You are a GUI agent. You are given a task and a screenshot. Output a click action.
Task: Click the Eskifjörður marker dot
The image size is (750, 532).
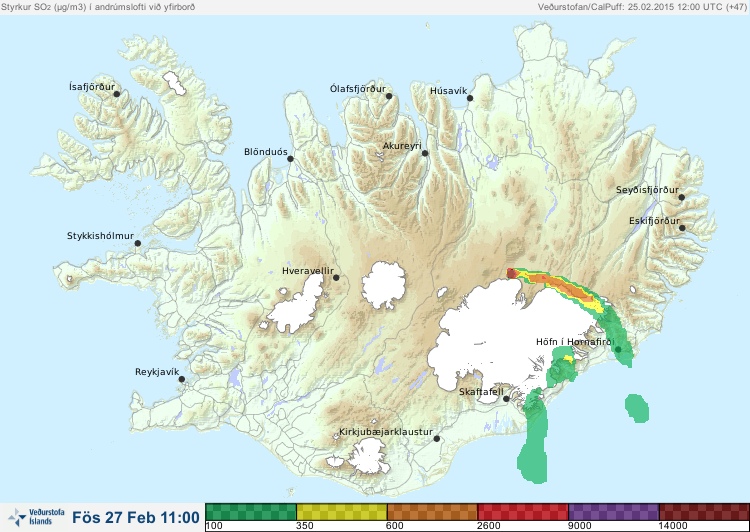click(682, 228)
